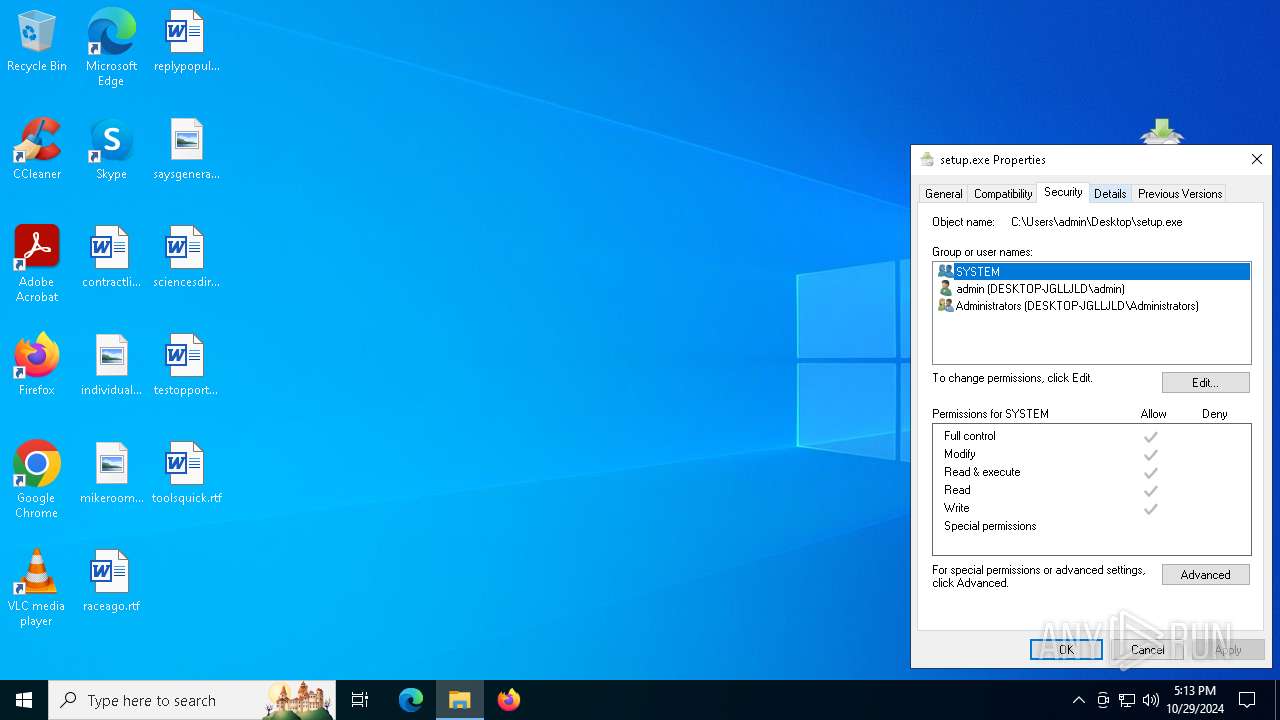
Task: Click the taskbar search box
Action: click(x=192, y=700)
